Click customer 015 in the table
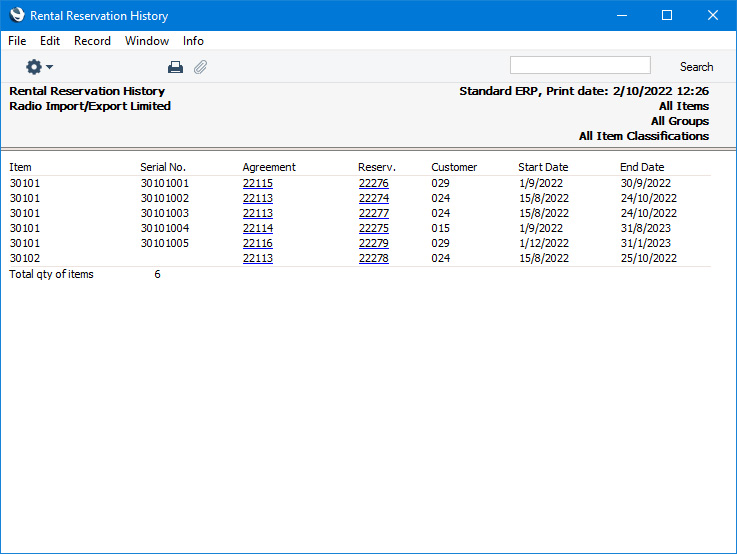Screen dimensions: 737x554 click(440, 228)
